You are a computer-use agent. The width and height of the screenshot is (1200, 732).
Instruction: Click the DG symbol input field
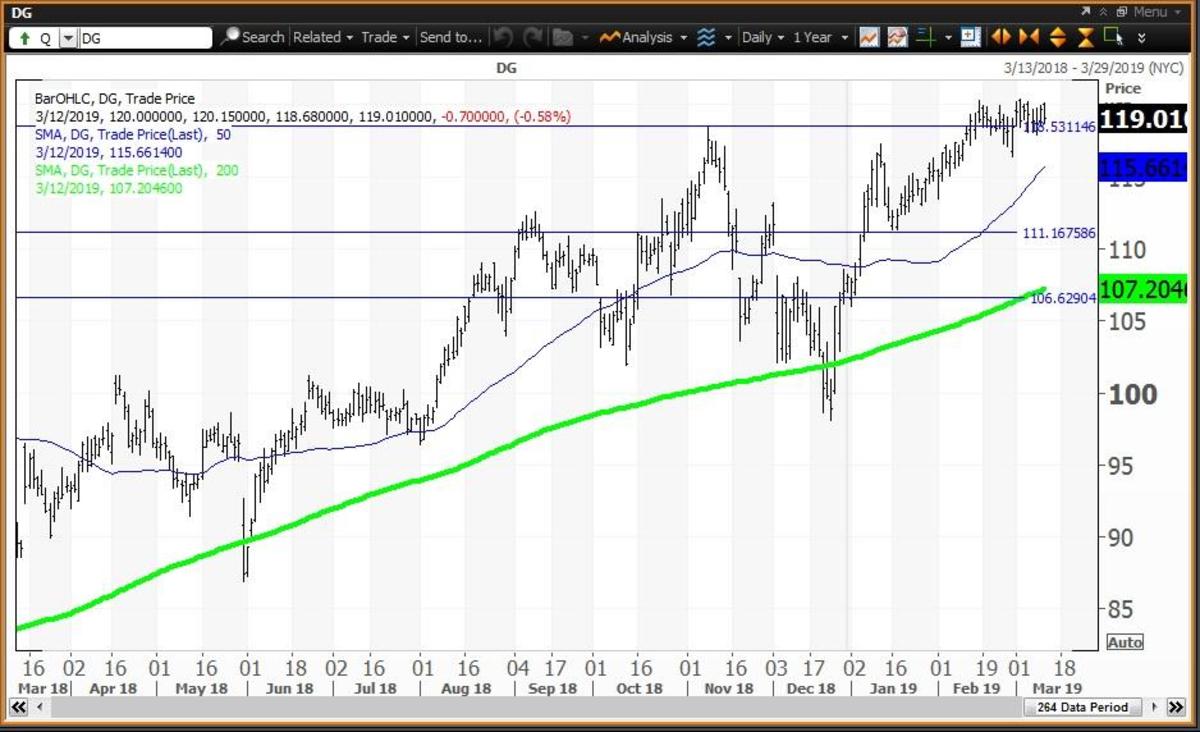[144, 38]
